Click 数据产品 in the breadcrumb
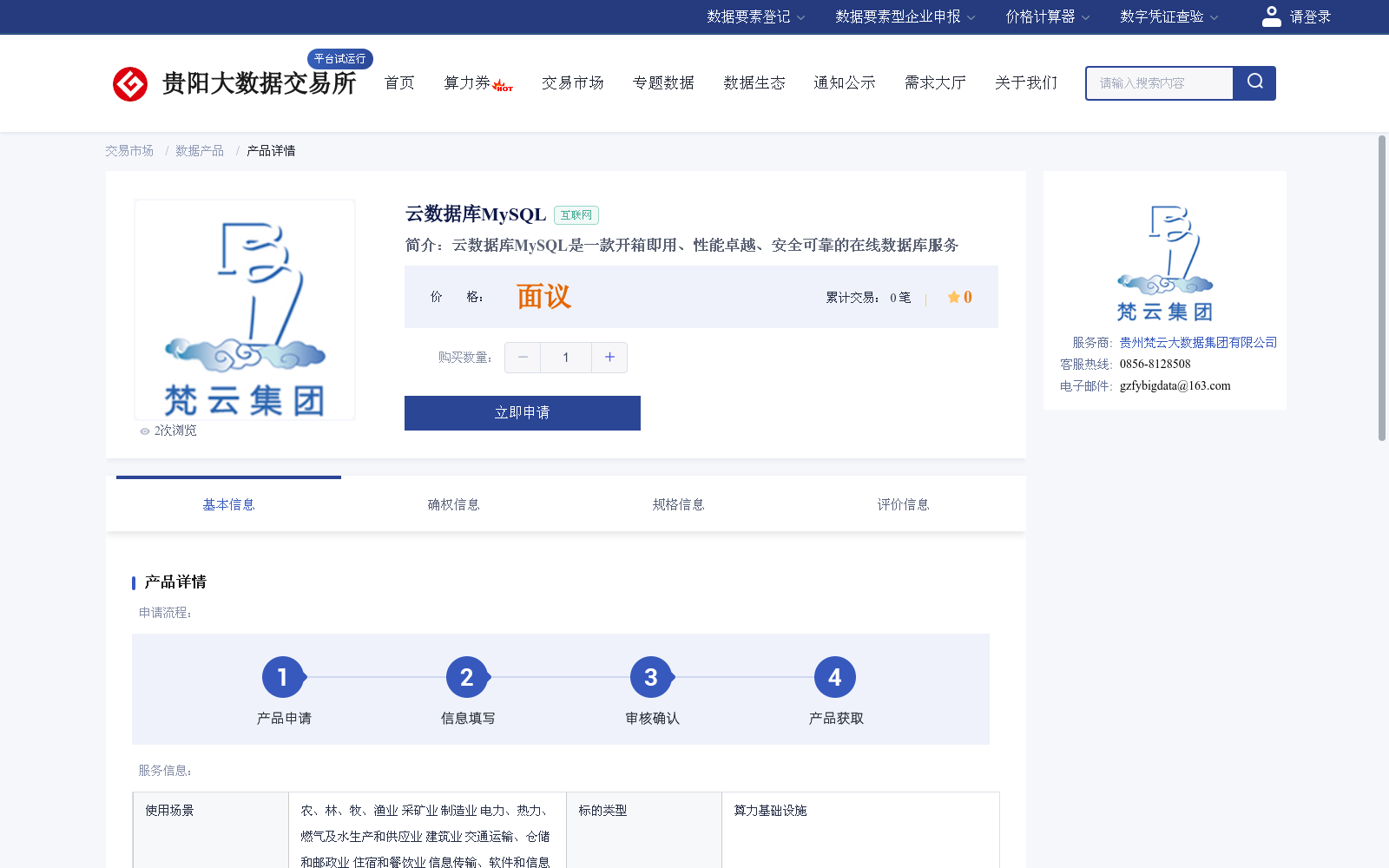The width and height of the screenshot is (1389, 868). click(200, 151)
